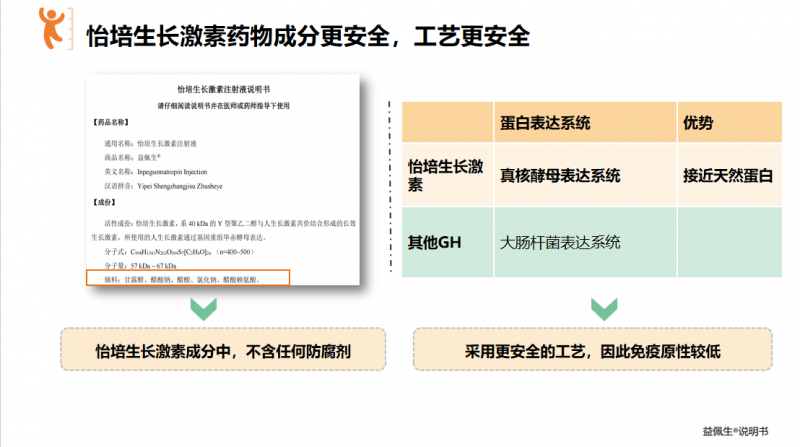The width and height of the screenshot is (800, 447).
Task: Click the 辅料 excipient line in the document
Action: point(188,278)
